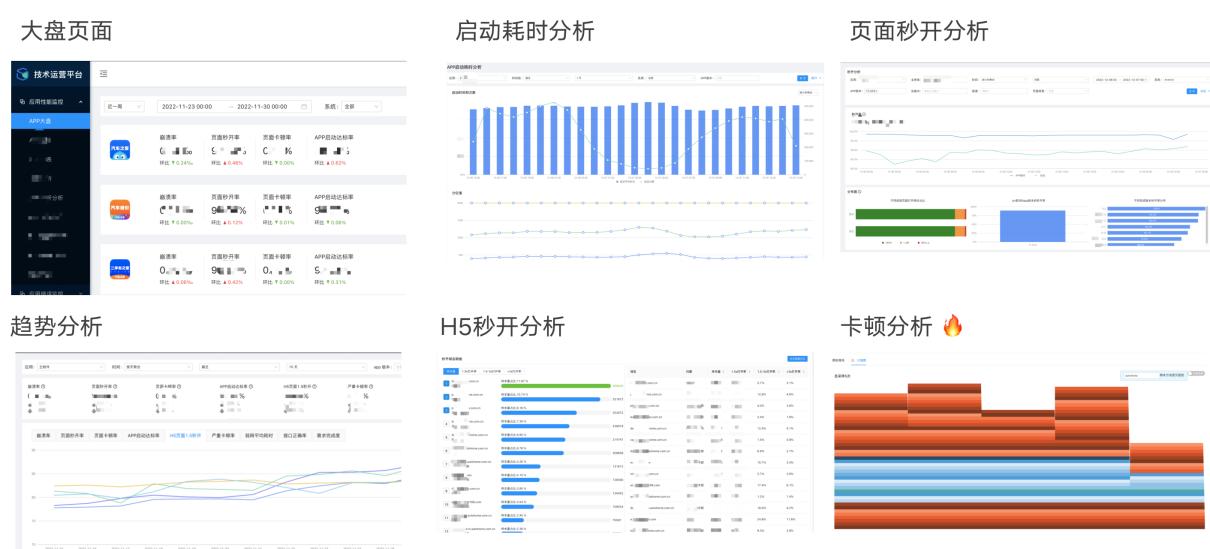Open the calendar icon in date range
This screenshot has width=1210, height=549.
click(304, 106)
